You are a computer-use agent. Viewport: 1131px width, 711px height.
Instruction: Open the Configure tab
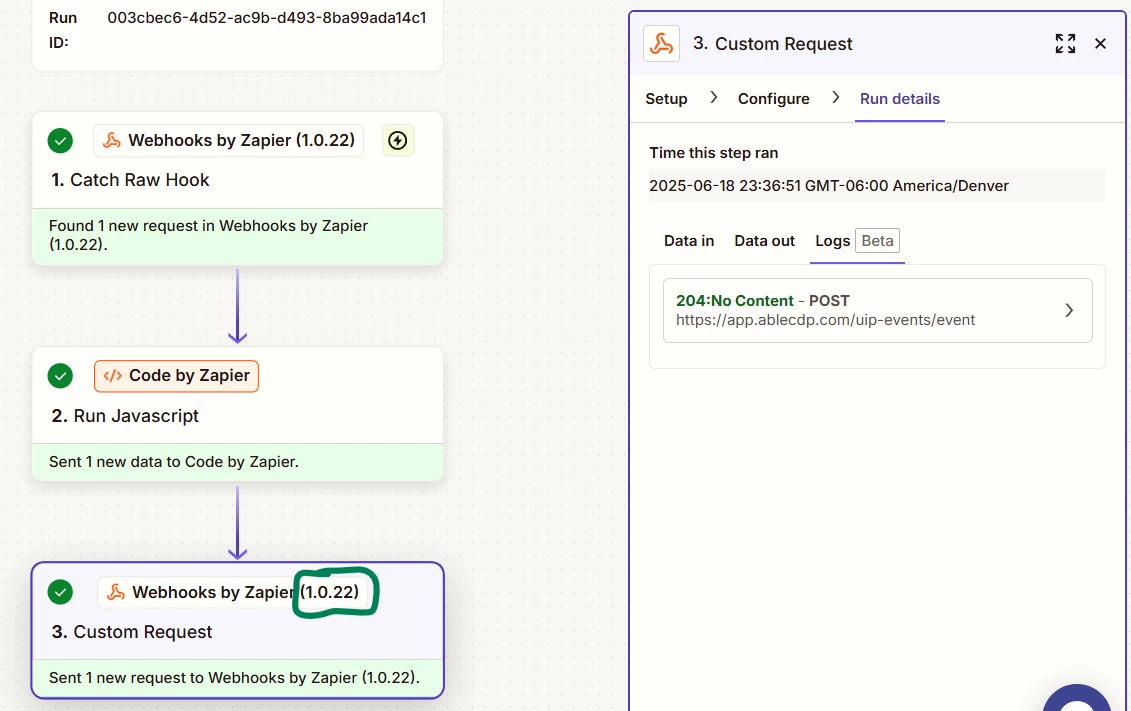[x=773, y=99]
